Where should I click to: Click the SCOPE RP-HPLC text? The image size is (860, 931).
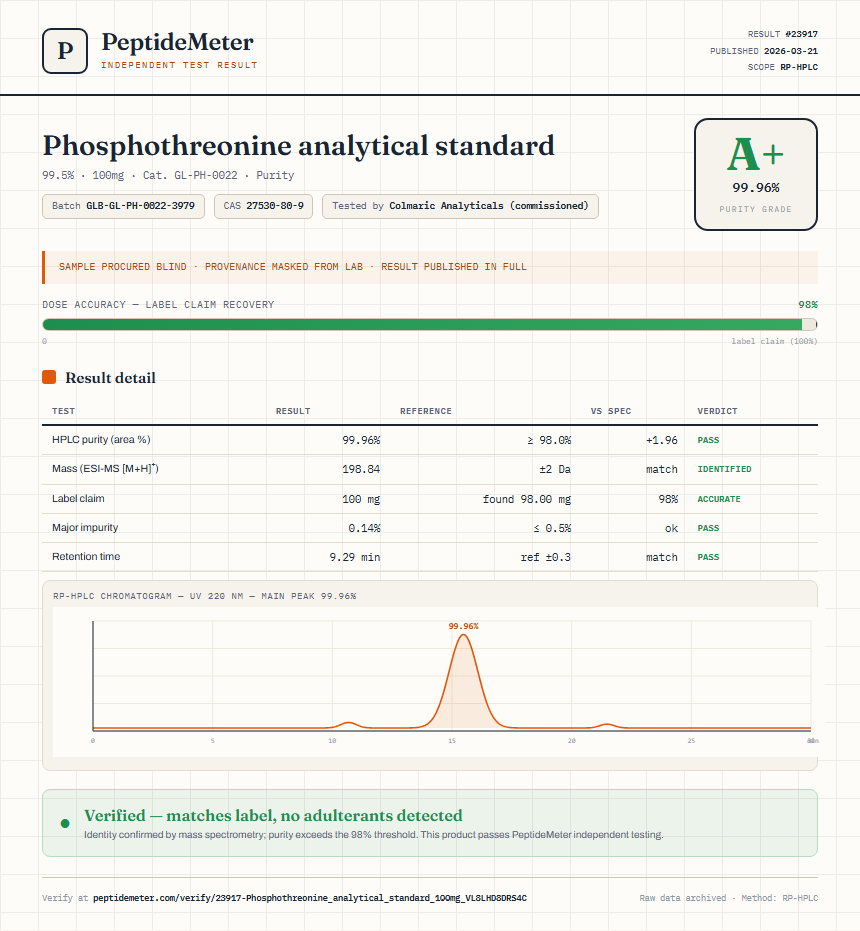tap(782, 67)
